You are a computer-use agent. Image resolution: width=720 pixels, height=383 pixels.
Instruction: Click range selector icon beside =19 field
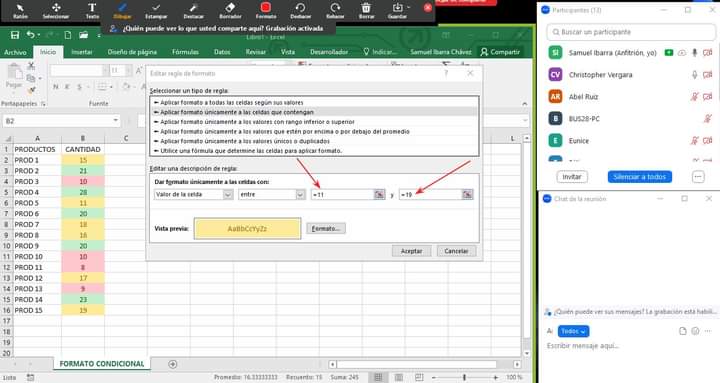(x=467, y=194)
